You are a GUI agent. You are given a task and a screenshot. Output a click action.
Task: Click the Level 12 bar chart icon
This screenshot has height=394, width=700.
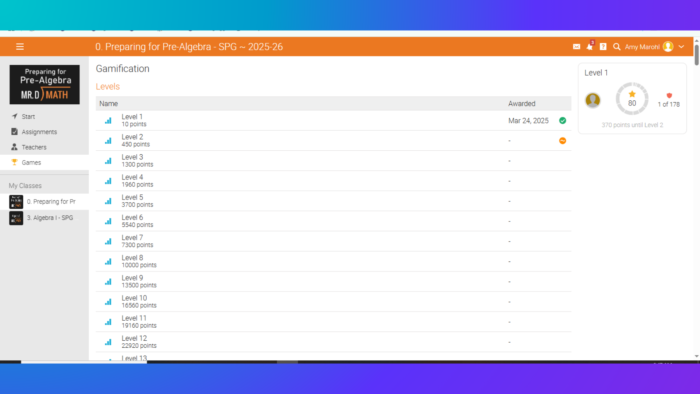tap(108, 342)
